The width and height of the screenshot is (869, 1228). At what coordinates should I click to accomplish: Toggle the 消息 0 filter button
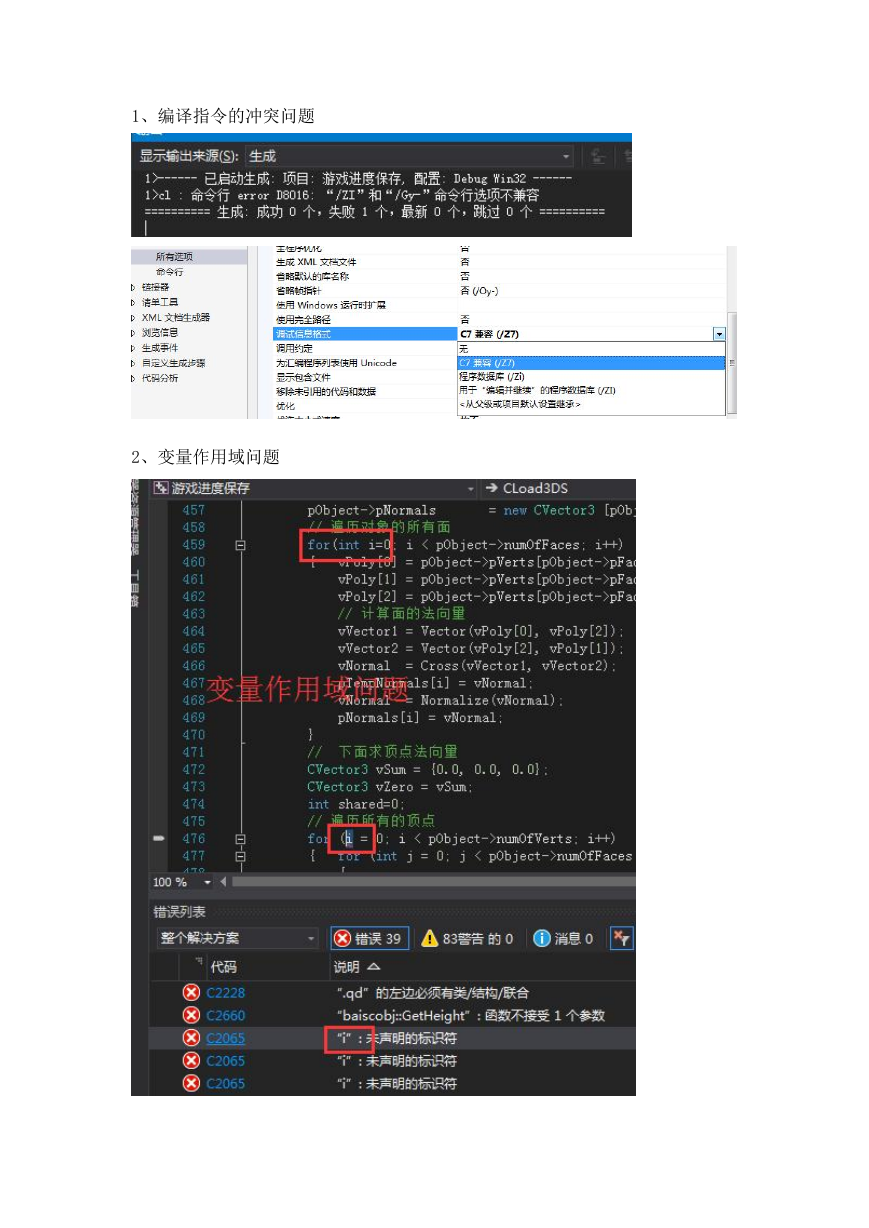pyautogui.click(x=564, y=938)
